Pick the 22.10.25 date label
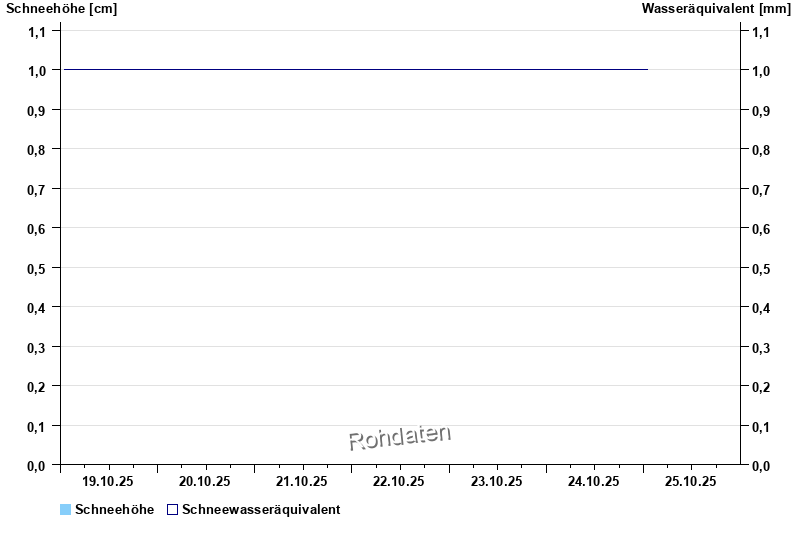800x550 pixels. click(x=399, y=482)
